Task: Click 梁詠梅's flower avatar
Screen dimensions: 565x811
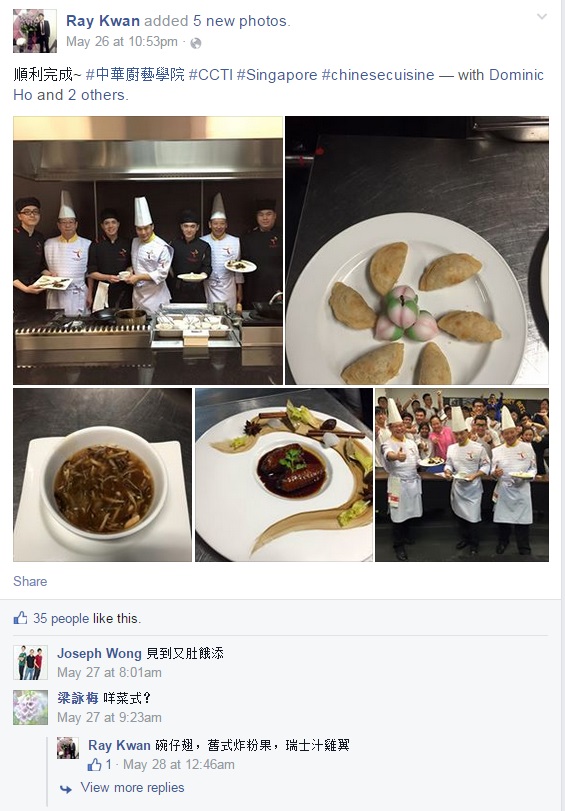Action: (31, 707)
